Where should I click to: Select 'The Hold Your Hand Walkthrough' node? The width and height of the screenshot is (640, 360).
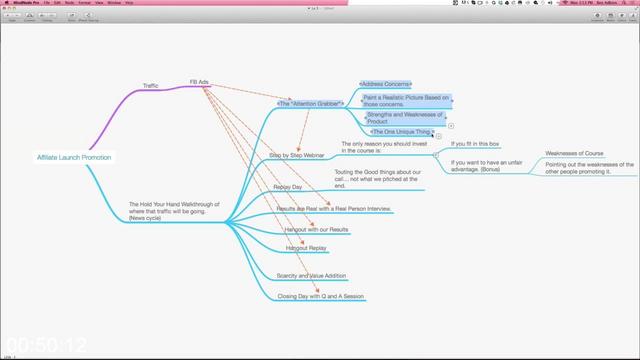(x=174, y=211)
